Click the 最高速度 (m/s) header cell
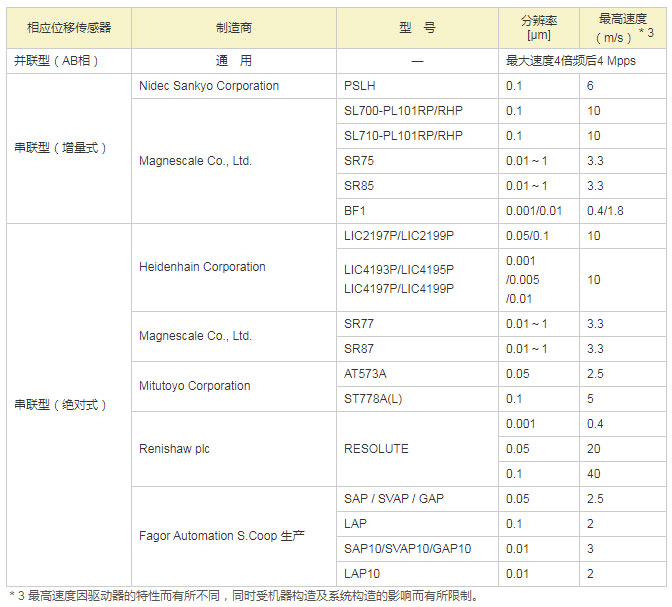 (x=625, y=28)
